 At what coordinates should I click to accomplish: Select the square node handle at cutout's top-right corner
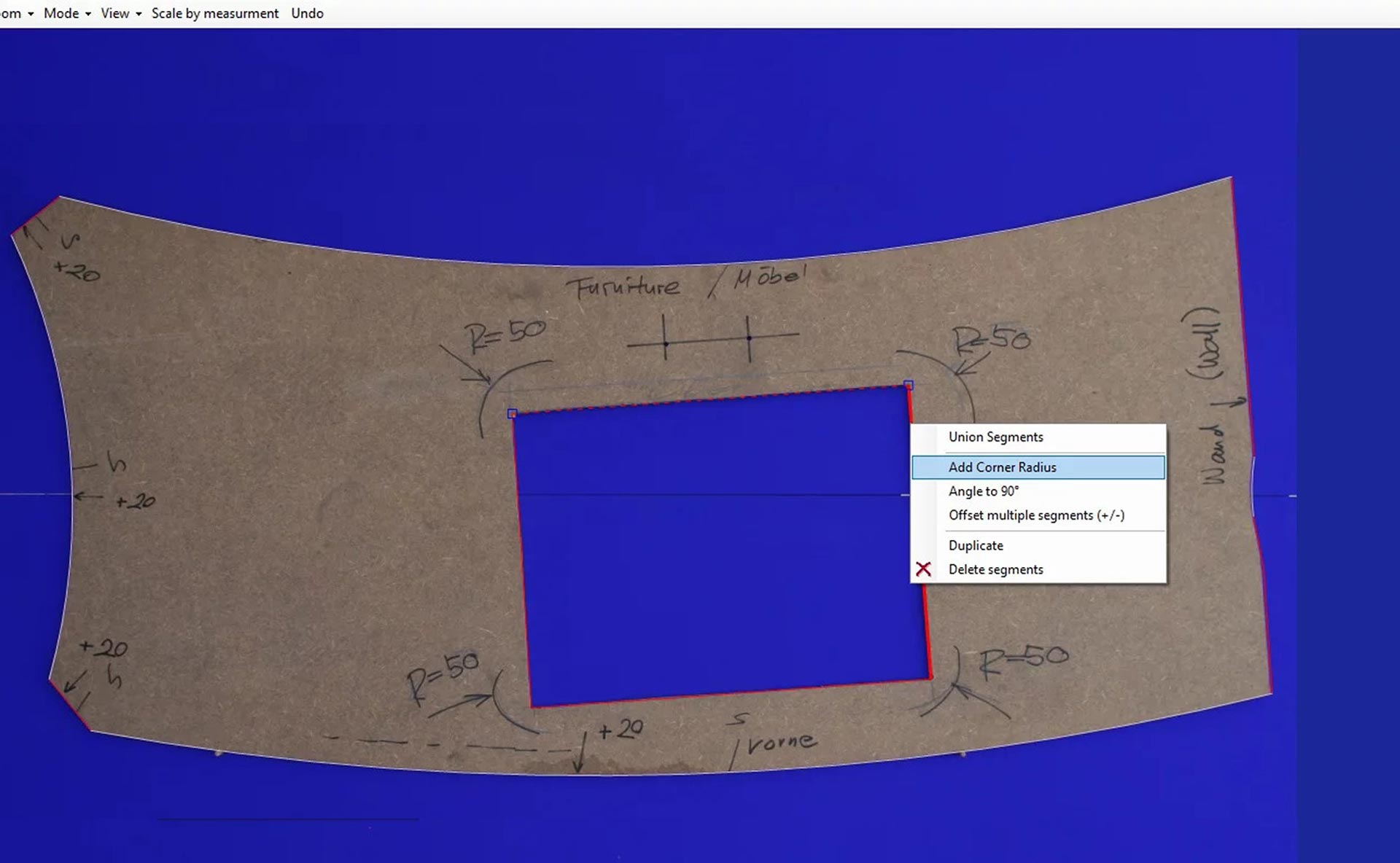909,384
